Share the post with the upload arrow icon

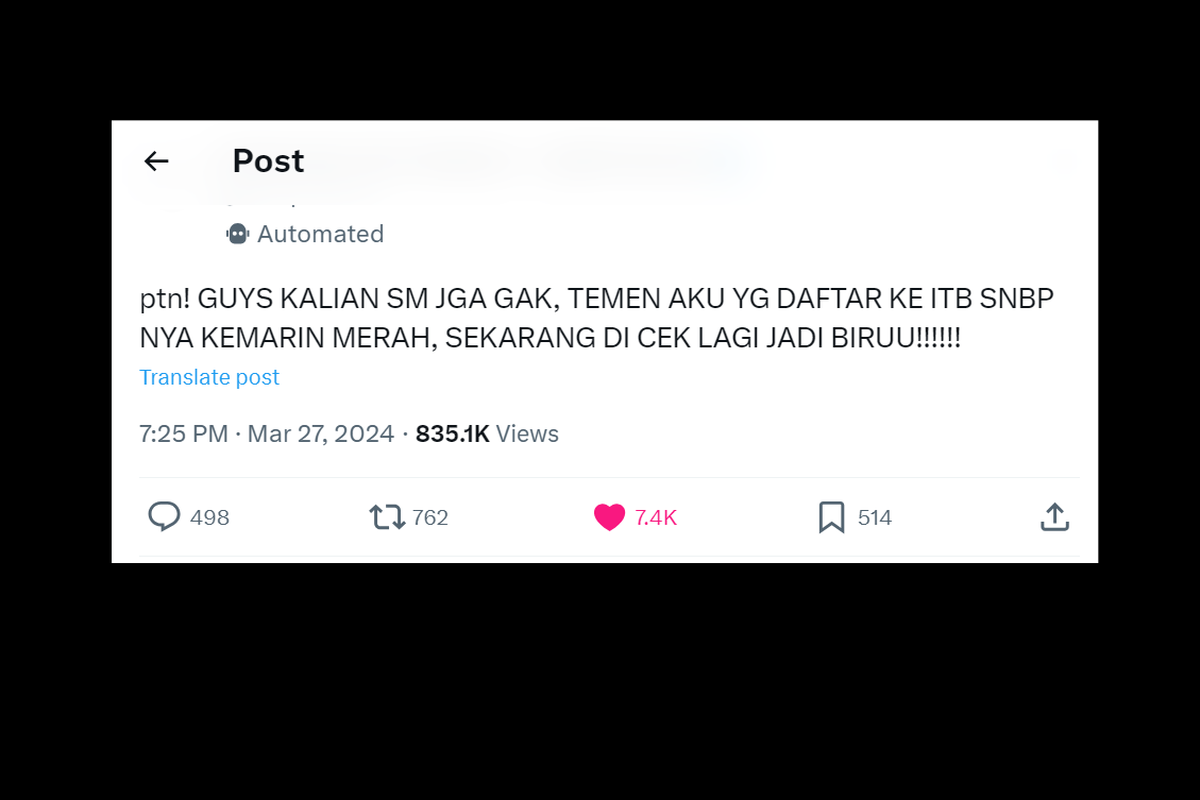1055,517
